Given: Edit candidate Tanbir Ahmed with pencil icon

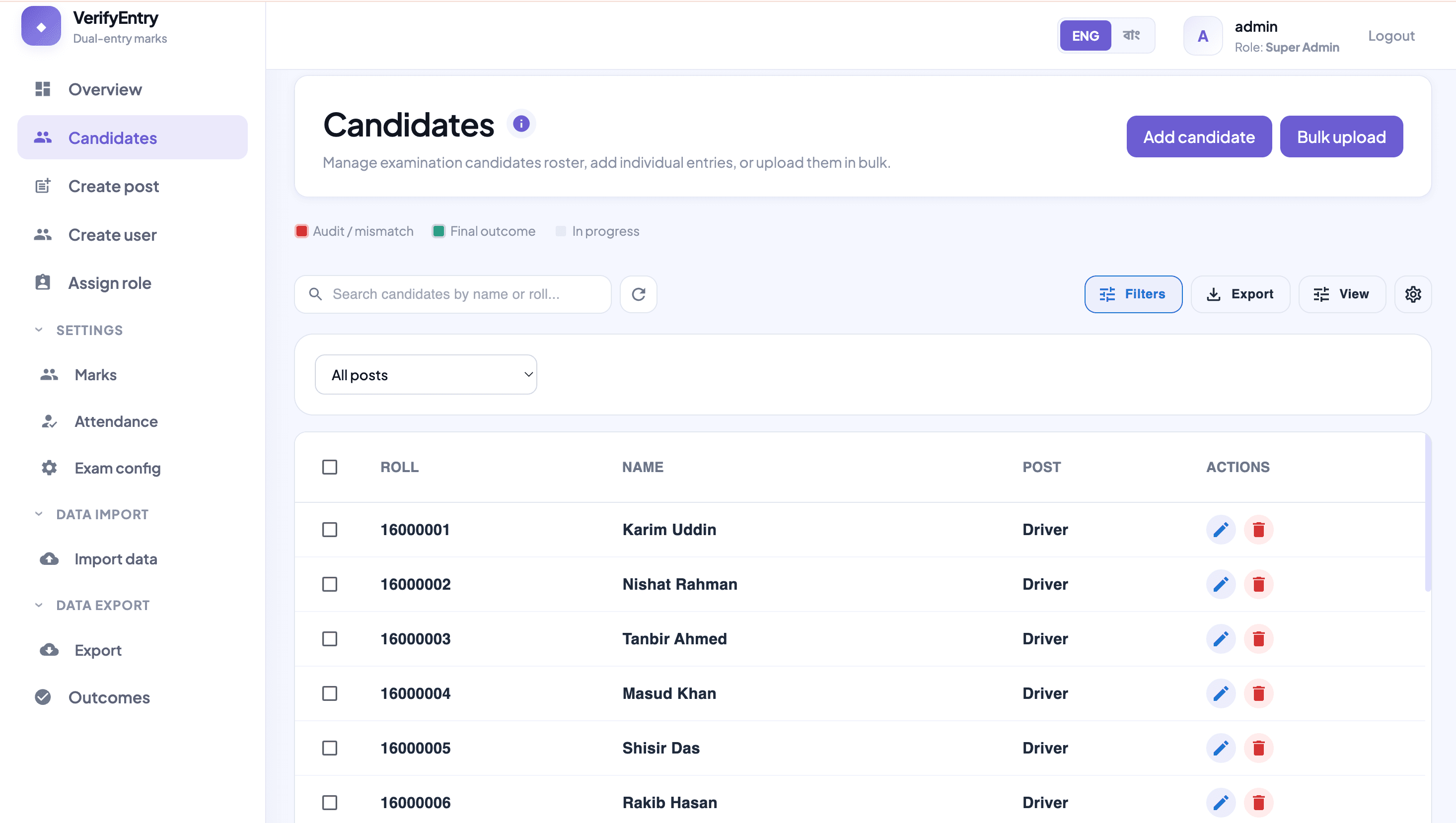Looking at the screenshot, I should tap(1221, 639).
